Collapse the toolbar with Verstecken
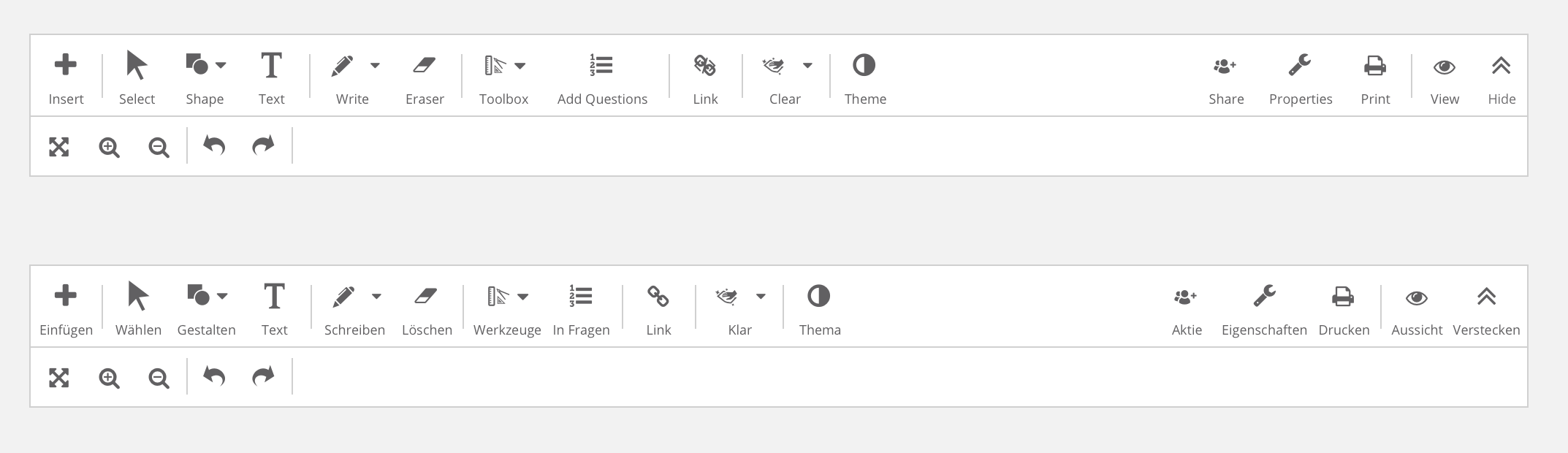This screenshot has width=1568, height=453. tap(1486, 297)
